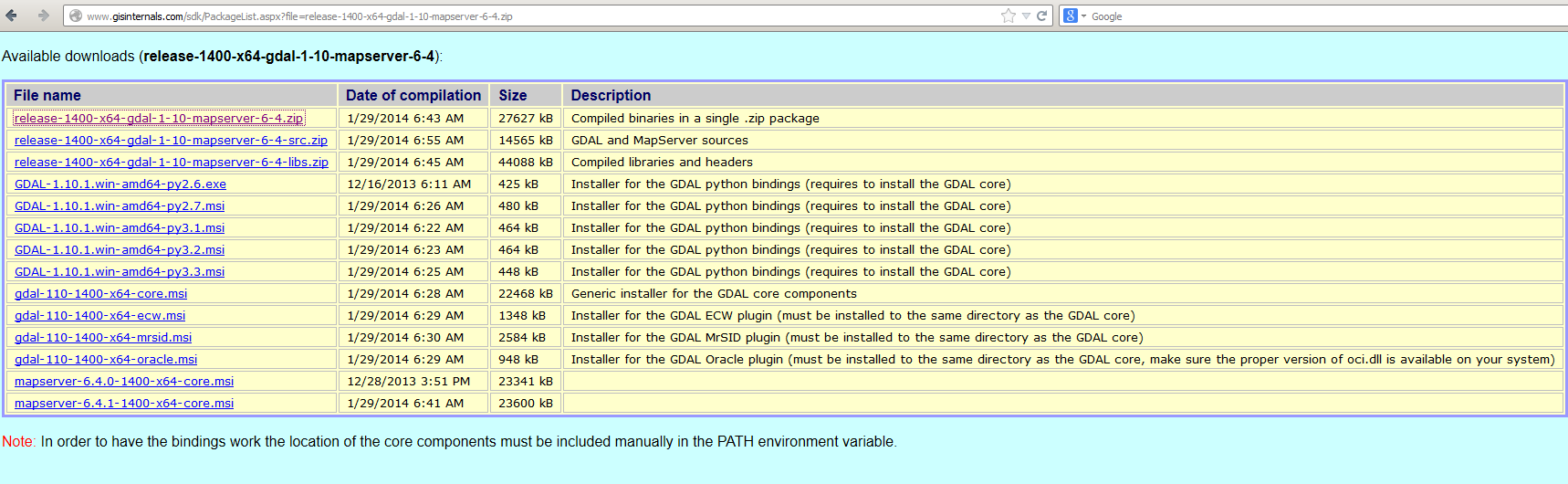Download release-1400-x64-gdal-1-10-mapserver-6-4.zip
The height and width of the screenshot is (484, 1568).
pyautogui.click(x=159, y=118)
